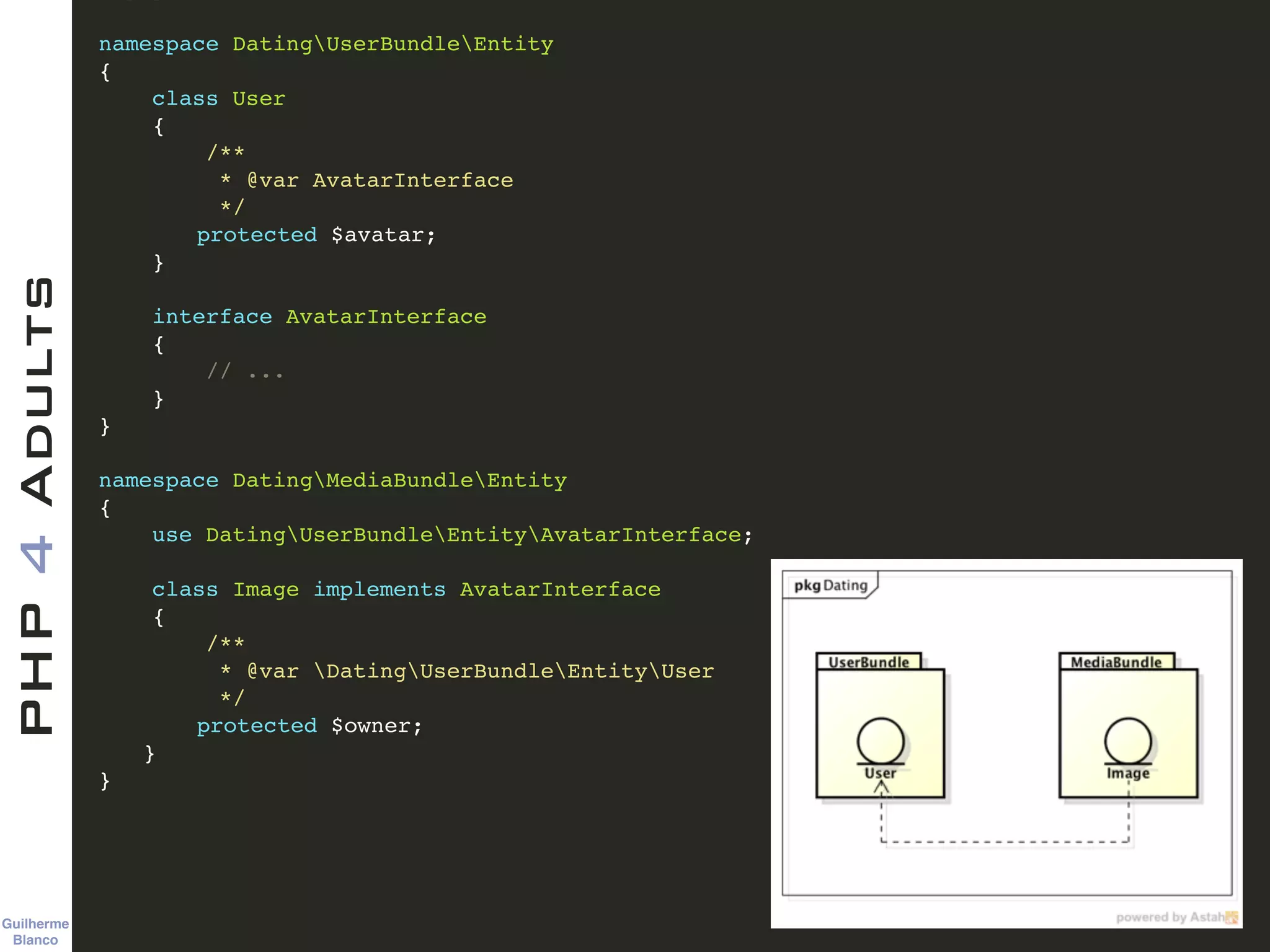Click the '@var AvatarInterface' docblock comment
1270x952 pixels.
coord(380,180)
